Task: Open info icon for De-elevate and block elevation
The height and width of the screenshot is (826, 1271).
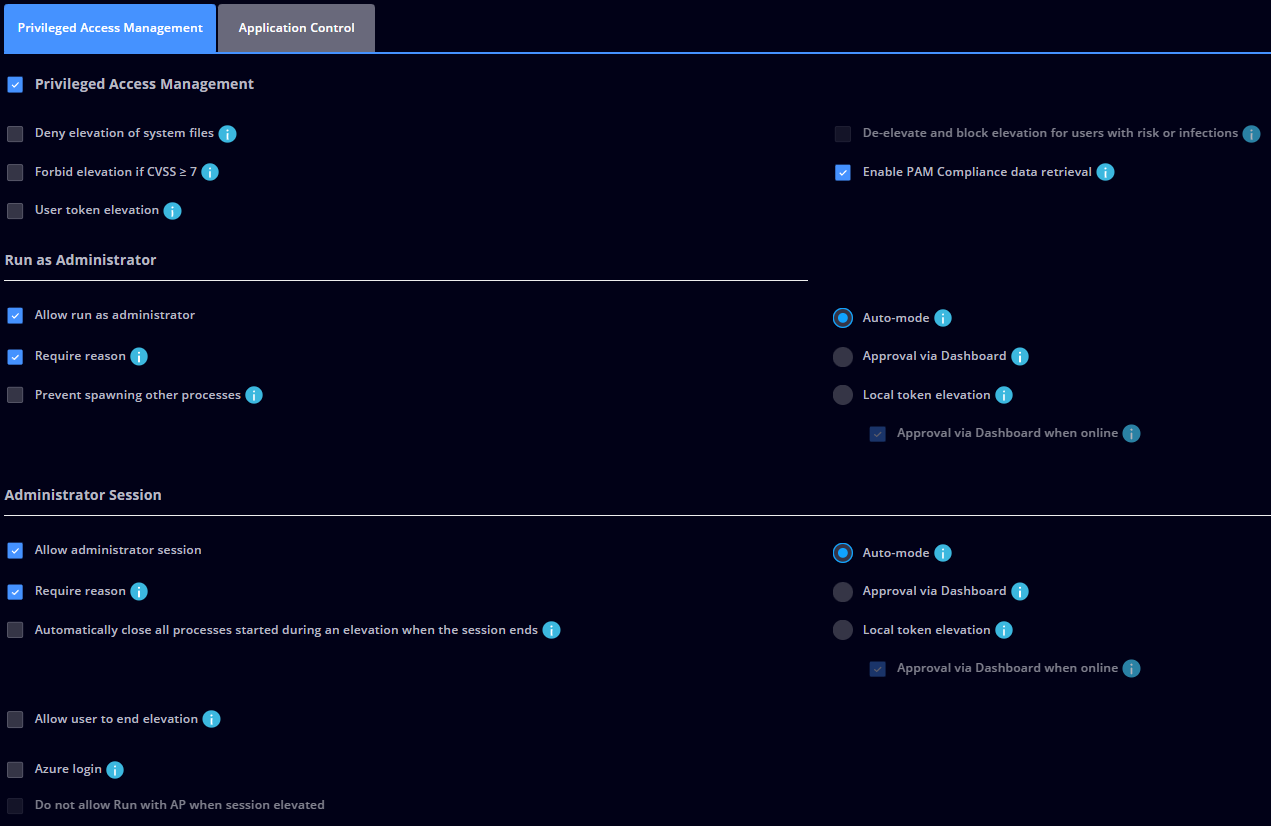Action: point(1251,133)
